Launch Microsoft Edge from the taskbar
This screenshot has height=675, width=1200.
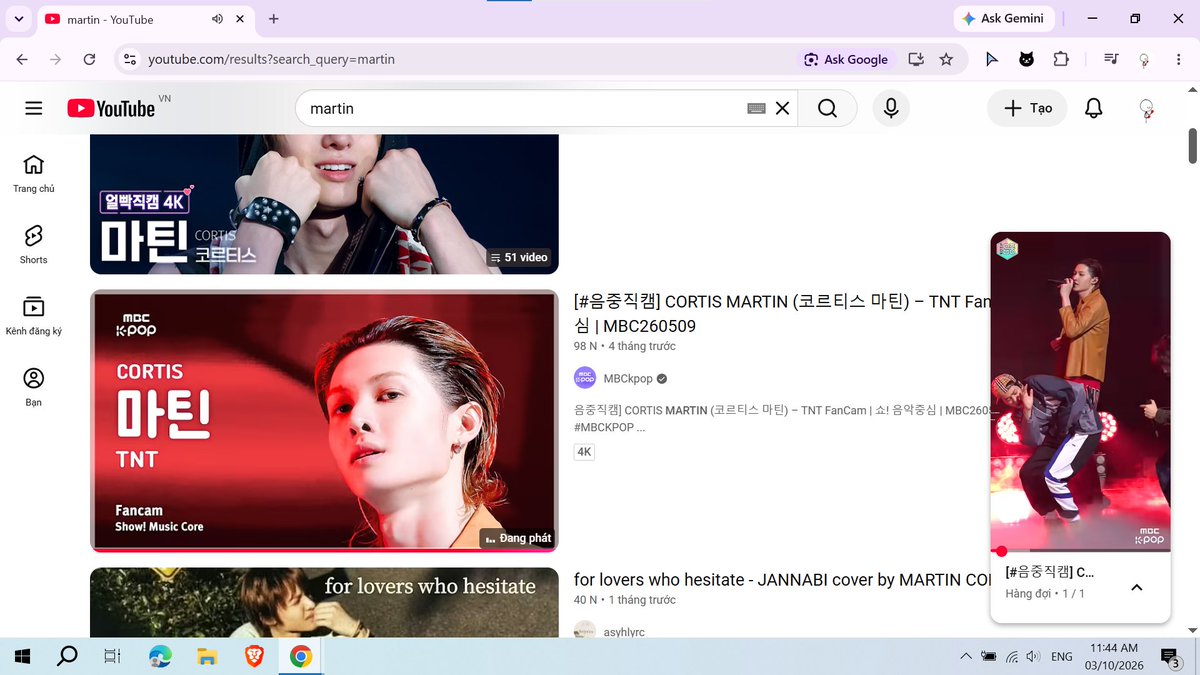click(x=160, y=656)
